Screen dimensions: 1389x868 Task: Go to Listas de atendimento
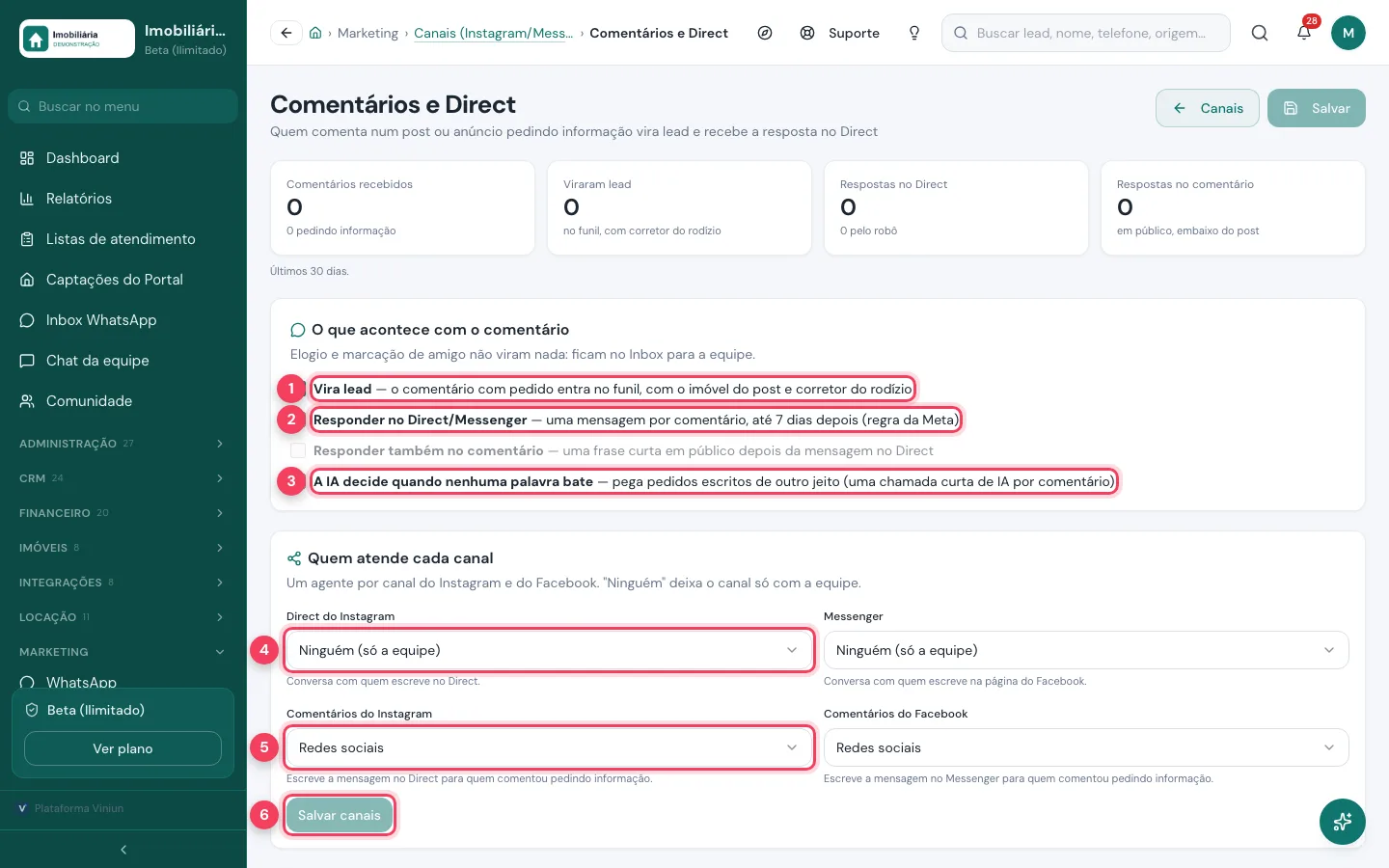[x=123, y=239]
